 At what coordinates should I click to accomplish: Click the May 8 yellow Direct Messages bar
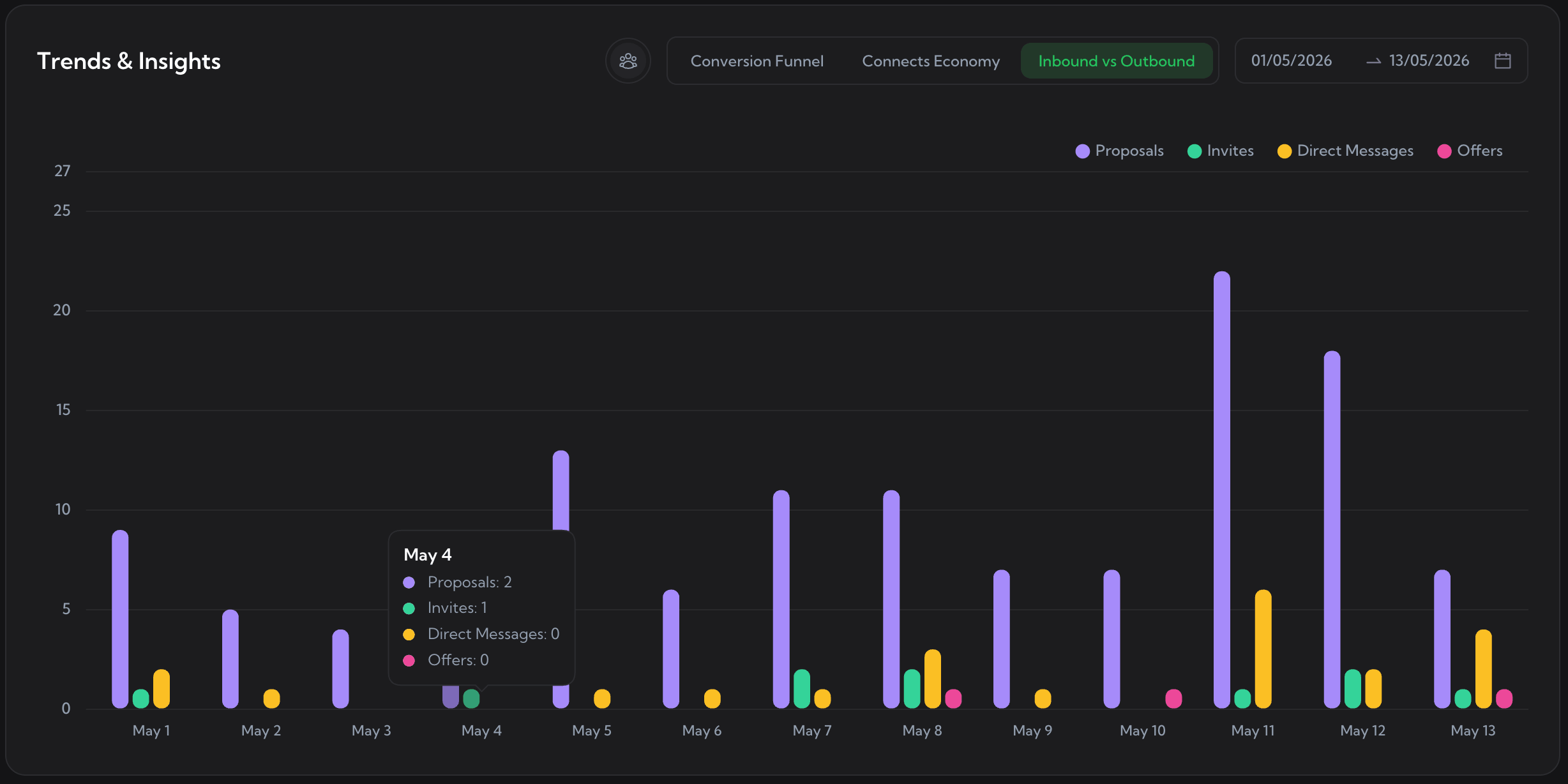click(x=933, y=679)
